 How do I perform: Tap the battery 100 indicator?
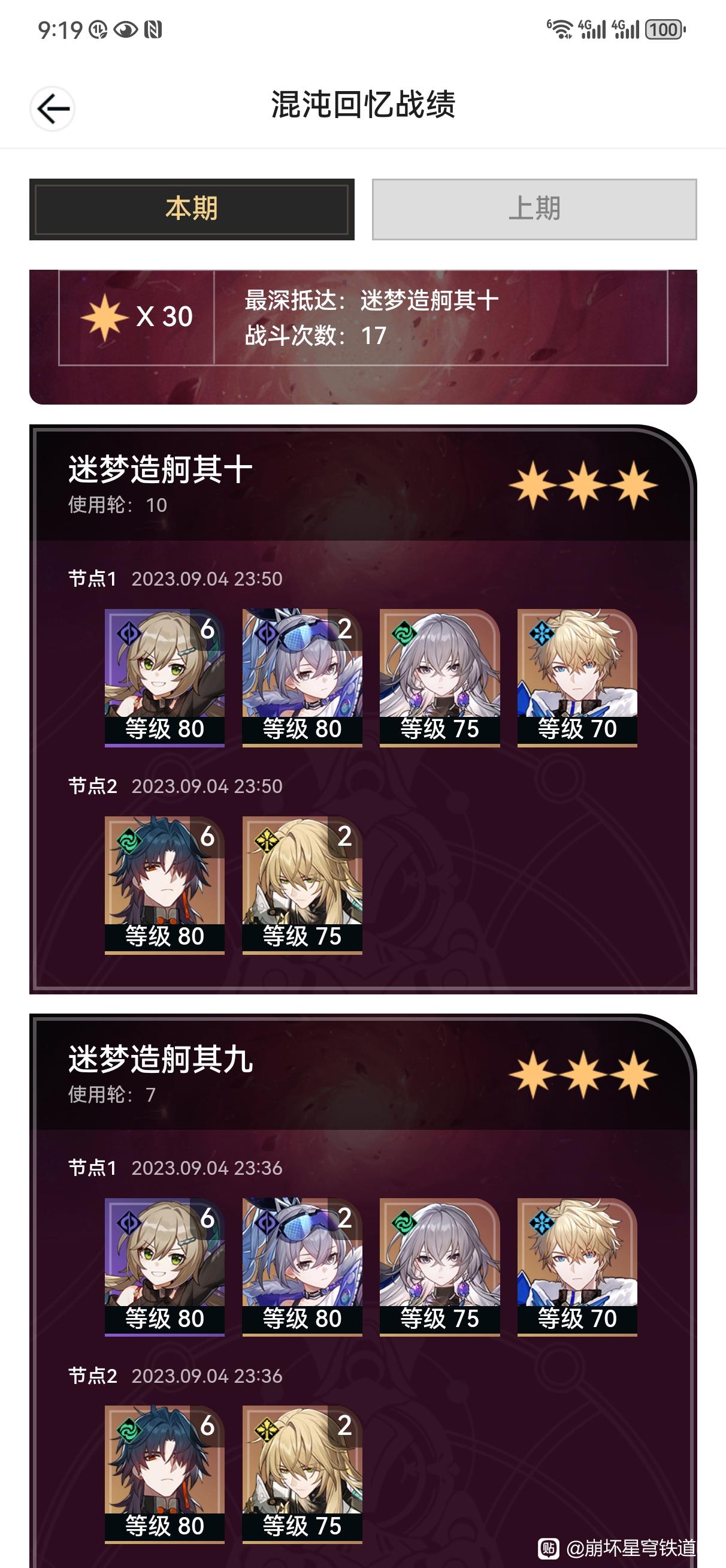665,29
